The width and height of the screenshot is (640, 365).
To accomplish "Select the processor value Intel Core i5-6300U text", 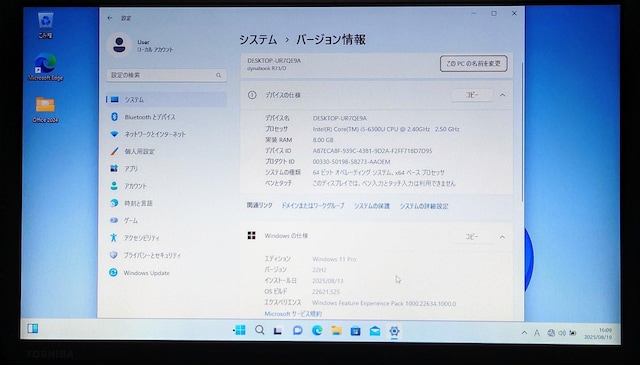I will click(386, 129).
